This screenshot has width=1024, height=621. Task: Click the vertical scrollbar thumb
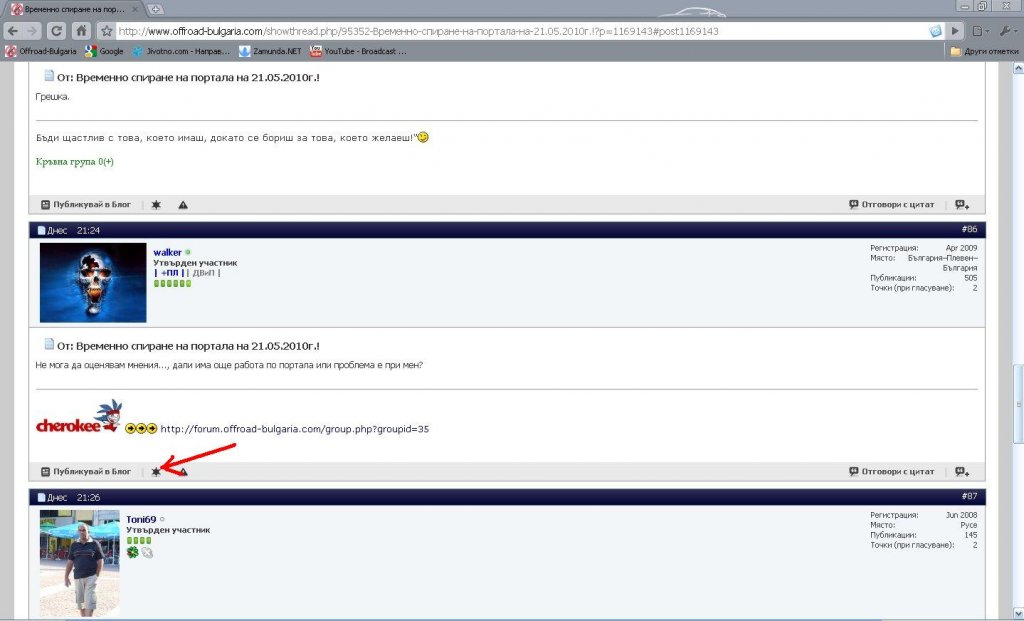(x=1018, y=403)
